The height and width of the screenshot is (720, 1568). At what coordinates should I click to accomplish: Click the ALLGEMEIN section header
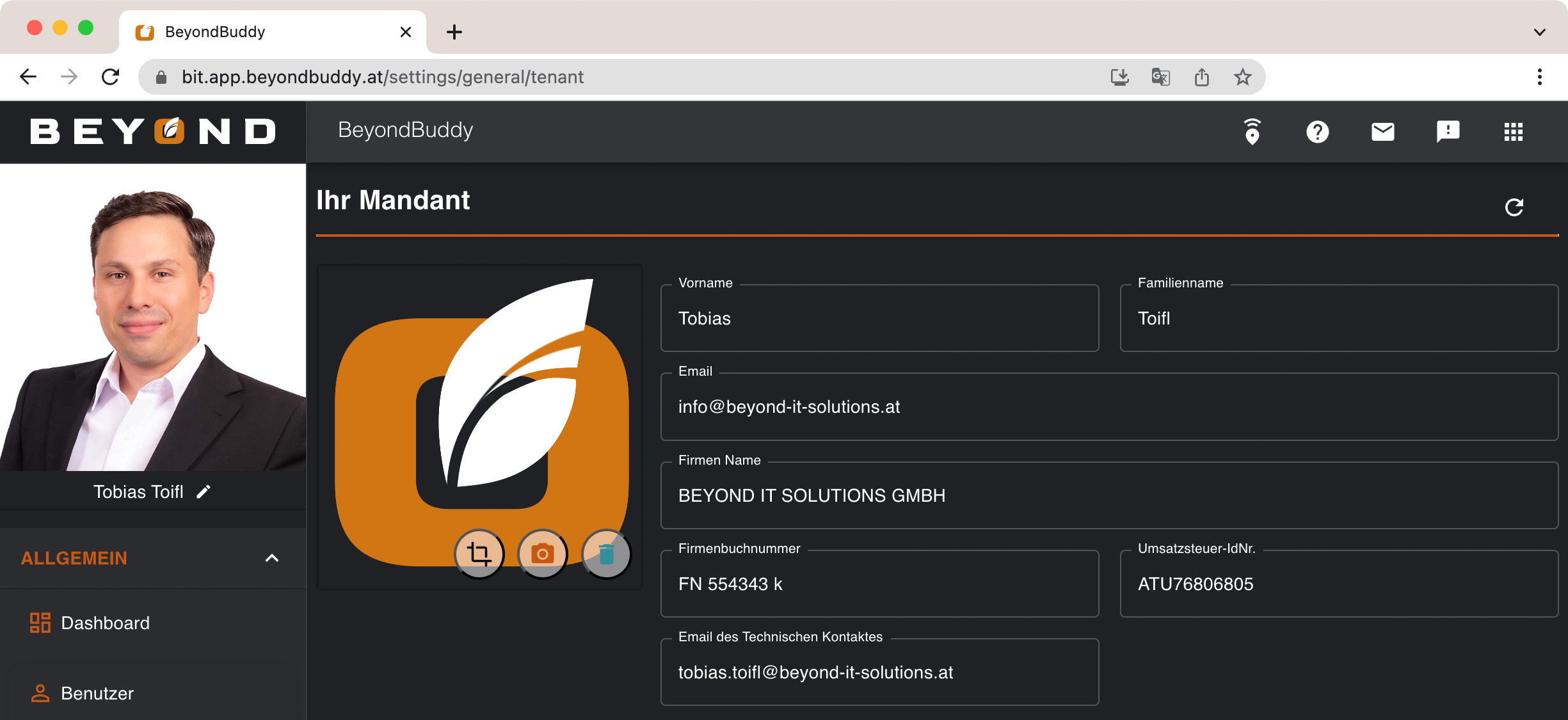point(152,558)
